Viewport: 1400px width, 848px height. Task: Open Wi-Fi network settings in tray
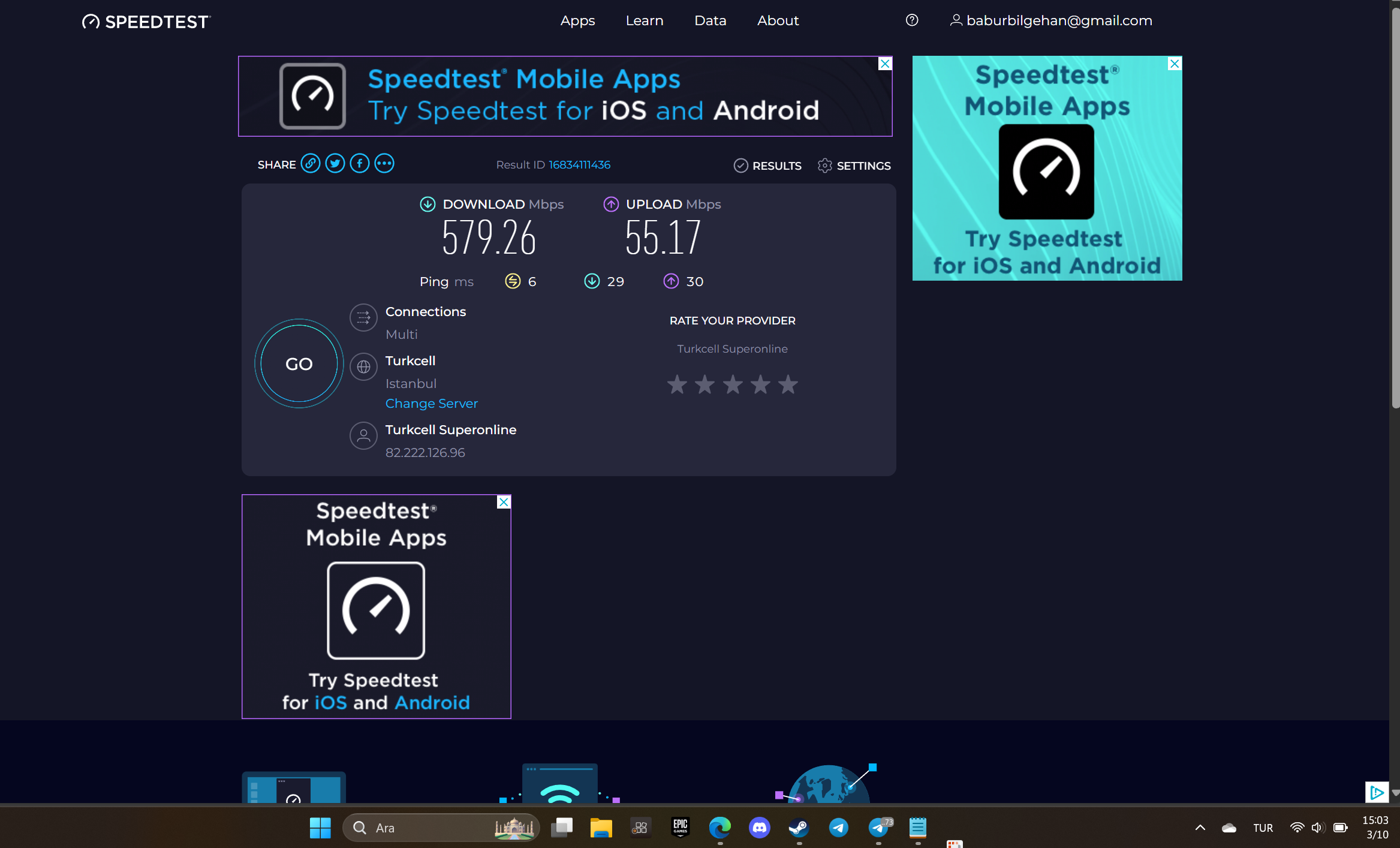point(1297,828)
